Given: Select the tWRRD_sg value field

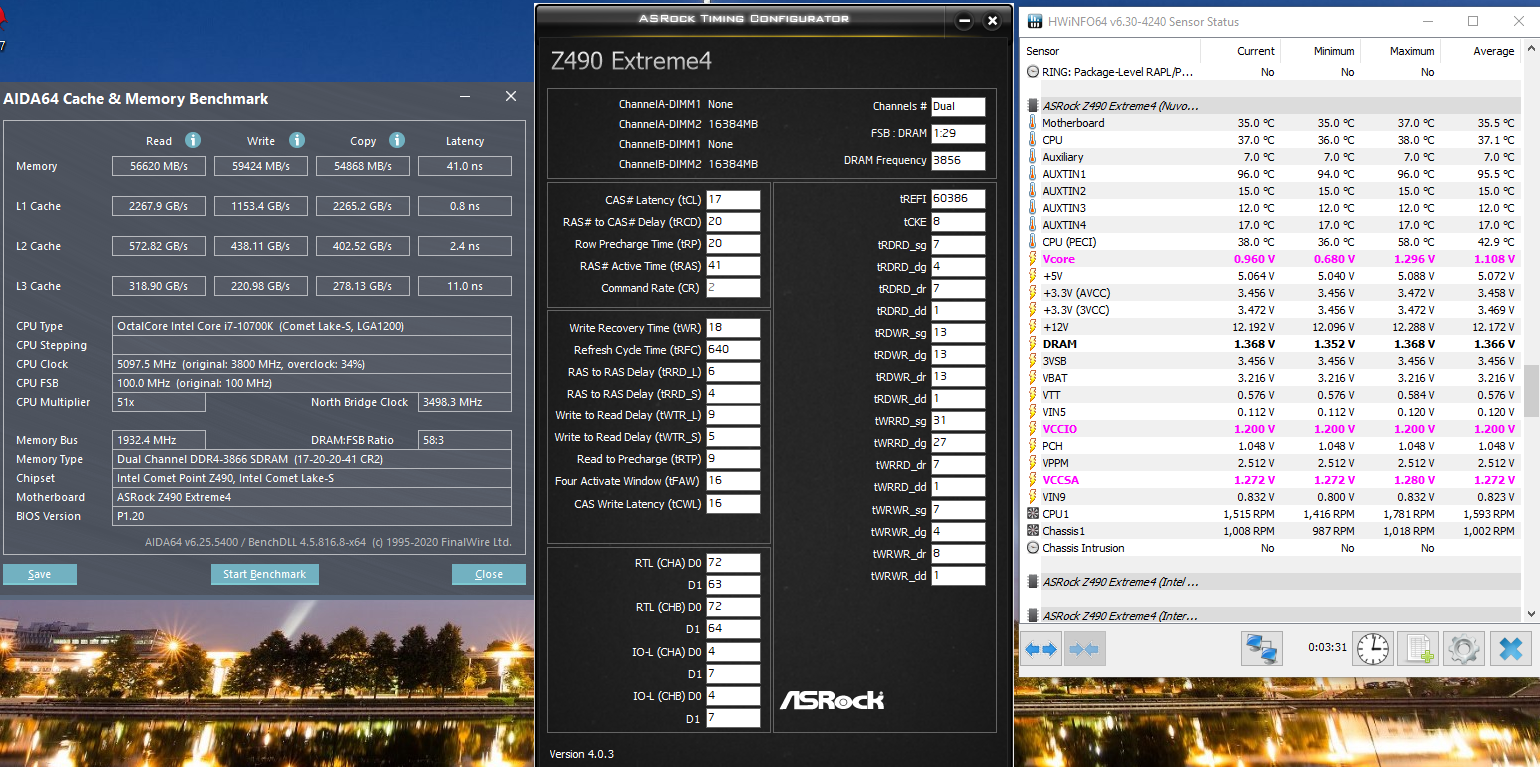Looking at the screenshot, I should click(958, 421).
